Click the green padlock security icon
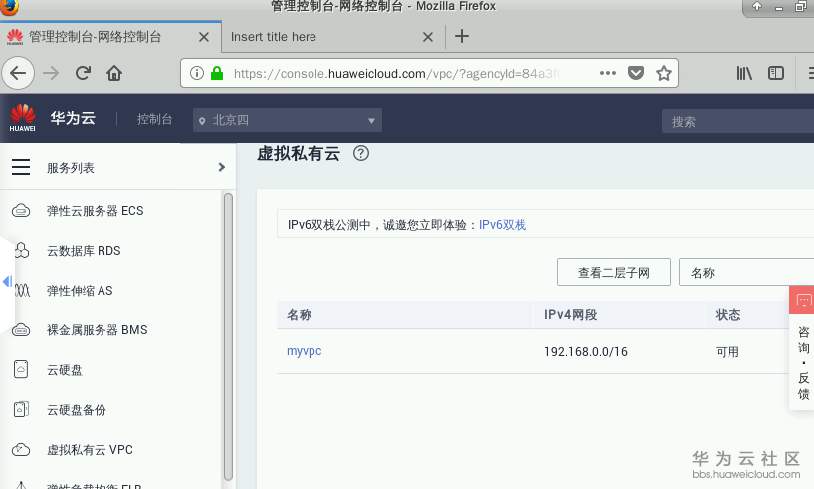The width and height of the screenshot is (814, 489). coord(217,73)
